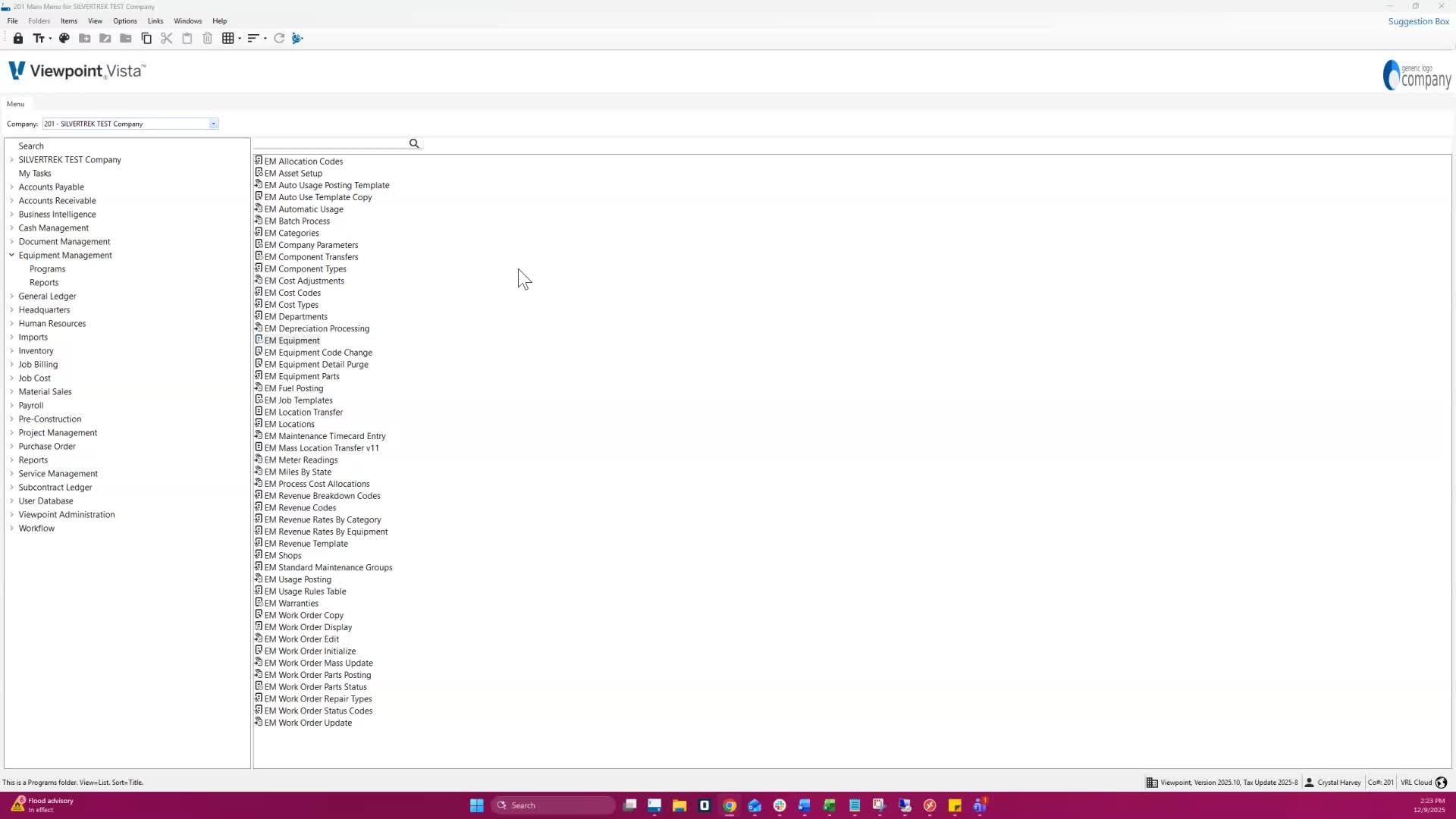Click the grid view icon
1456x819 pixels.
(x=227, y=39)
